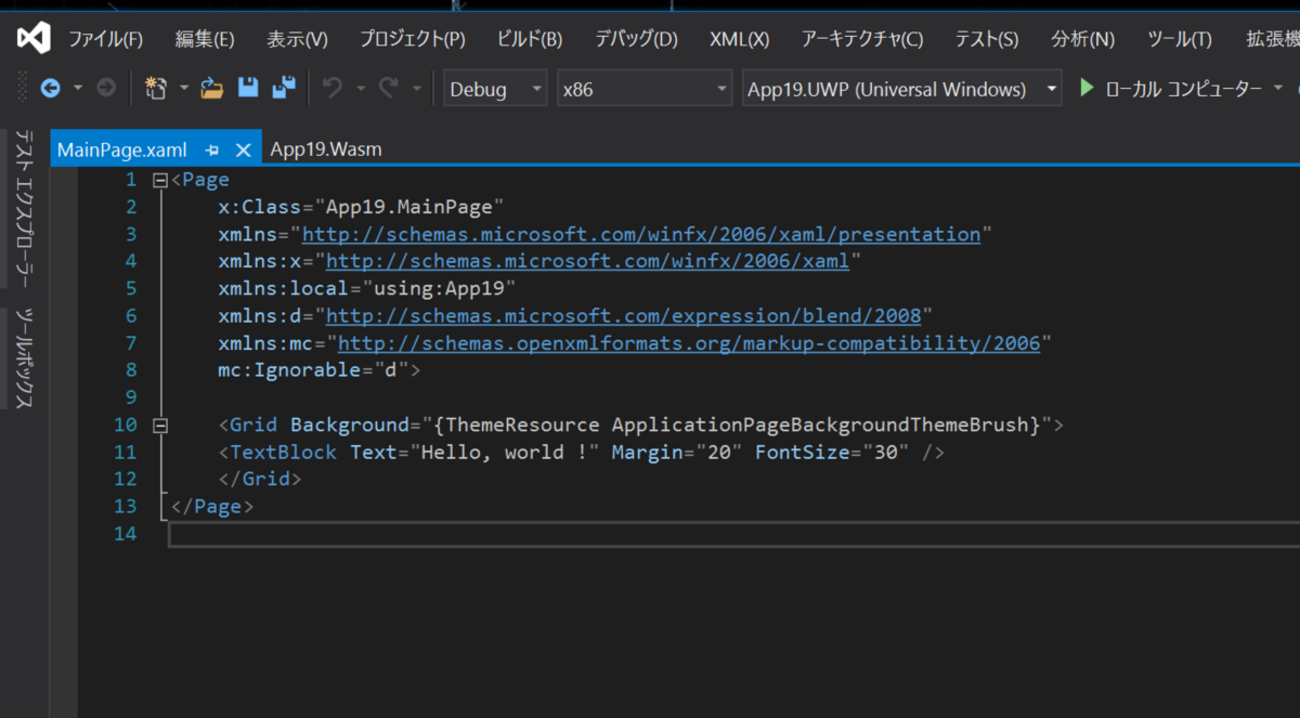
Task: Open the ツールボックス side panel tab
Action: click(24, 357)
